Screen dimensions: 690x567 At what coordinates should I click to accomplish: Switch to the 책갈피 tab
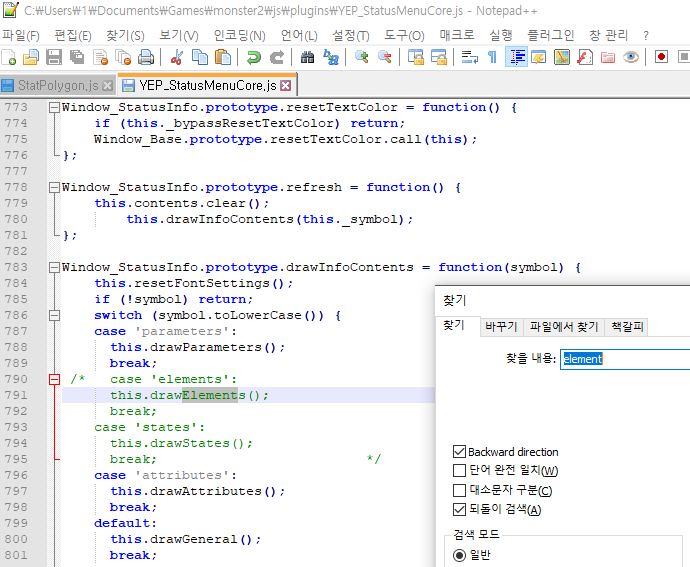[x=627, y=327]
